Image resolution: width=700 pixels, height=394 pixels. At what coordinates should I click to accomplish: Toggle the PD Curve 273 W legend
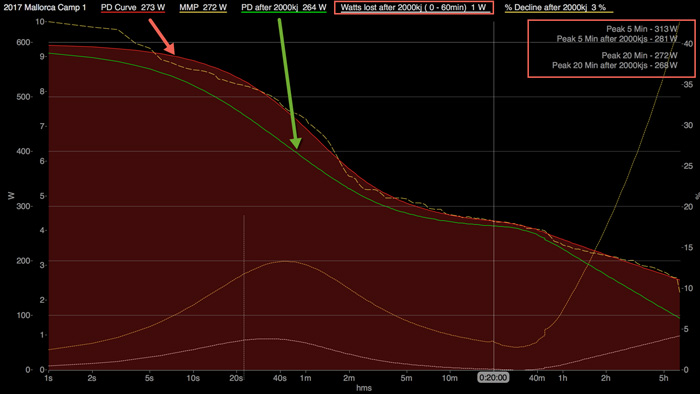133,8
